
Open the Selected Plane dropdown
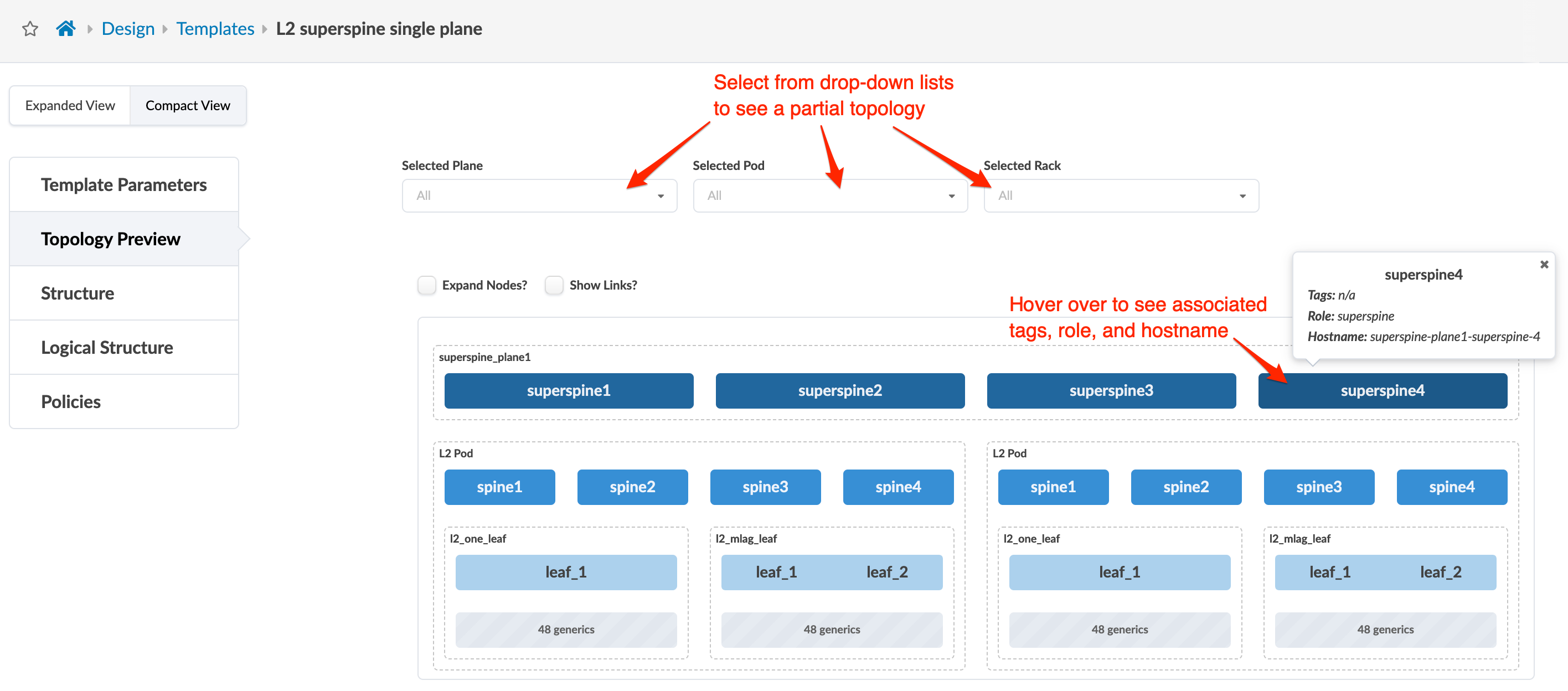pyautogui.click(x=539, y=195)
